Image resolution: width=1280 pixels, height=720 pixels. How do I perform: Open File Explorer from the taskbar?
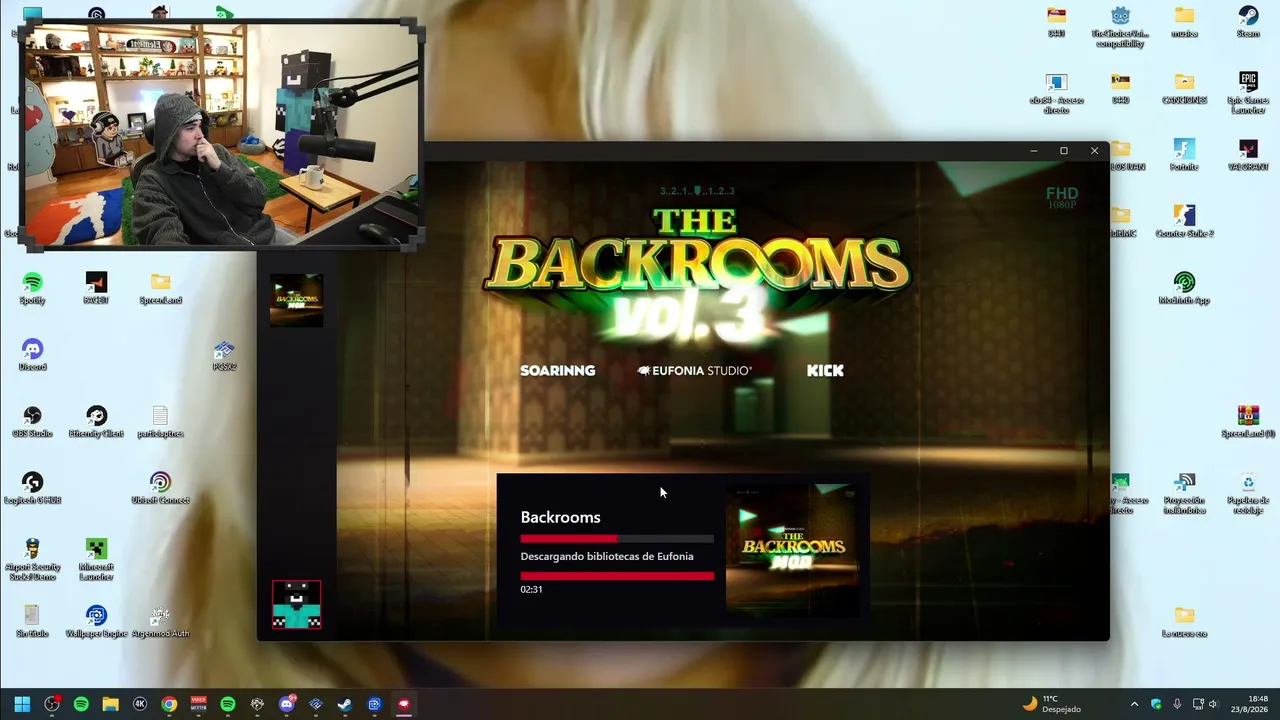pos(110,704)
